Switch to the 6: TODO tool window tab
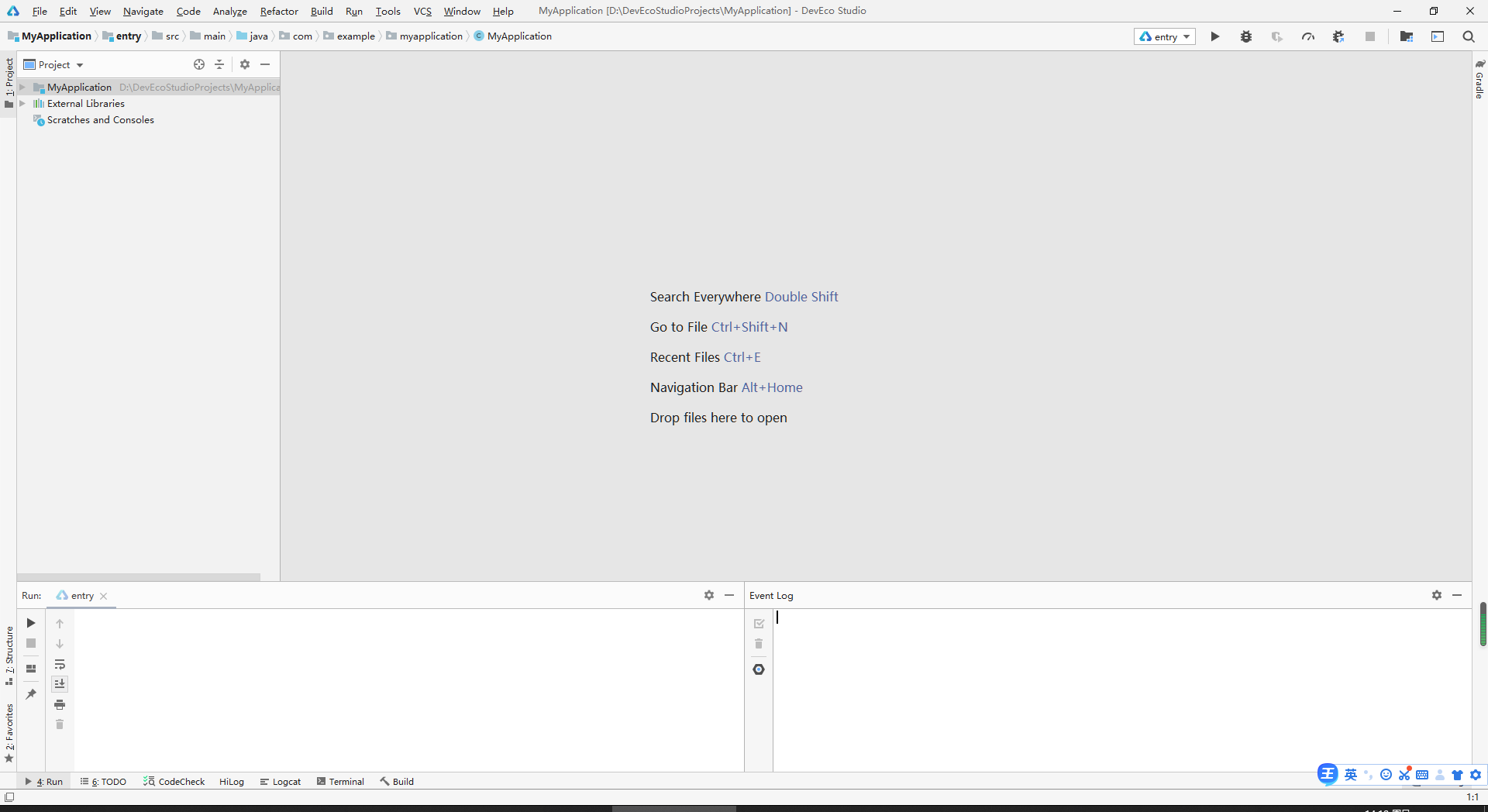This screenshot has height=812, width=1488. coord(103,781)
